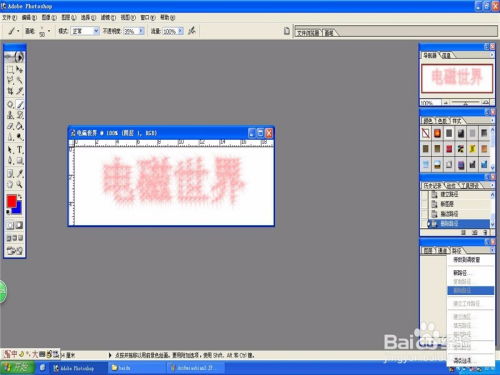Select the Shape tool
500x375 pixels.
(x=19, y=161)
